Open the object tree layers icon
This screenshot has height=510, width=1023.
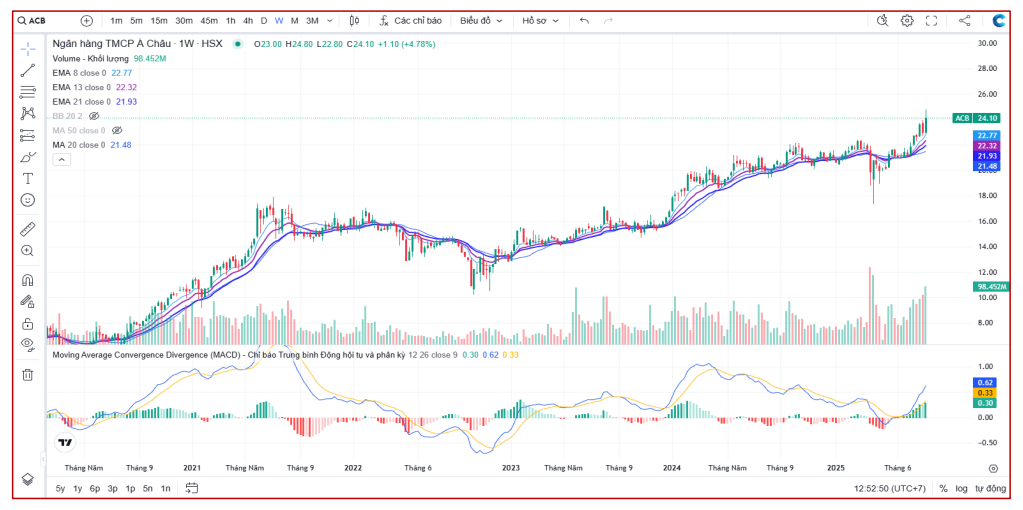[27, 479]
